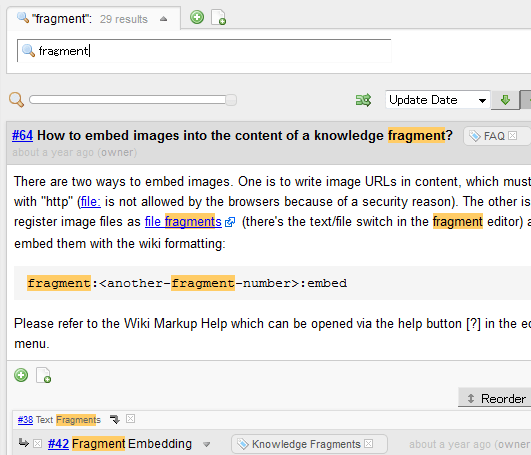Collapse the "fragment" search results tab arrow
531x455 pixels.
click(163, 19)
